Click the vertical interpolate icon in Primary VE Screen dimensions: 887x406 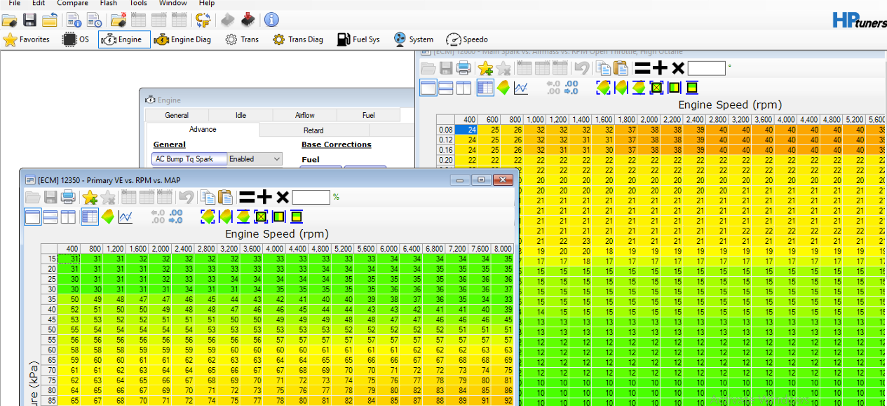coord(243,217)
